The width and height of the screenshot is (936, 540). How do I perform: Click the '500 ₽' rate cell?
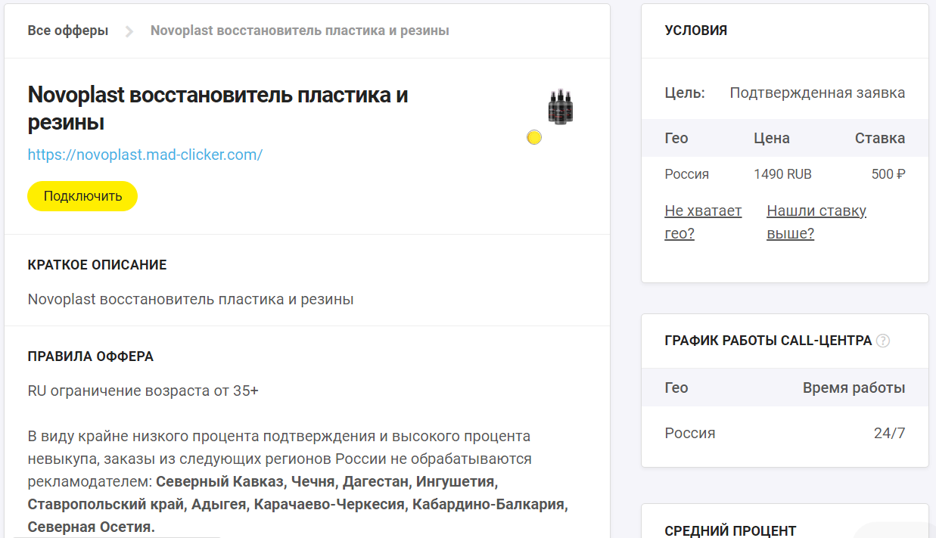pyautogui.click(x=888, y=174)
